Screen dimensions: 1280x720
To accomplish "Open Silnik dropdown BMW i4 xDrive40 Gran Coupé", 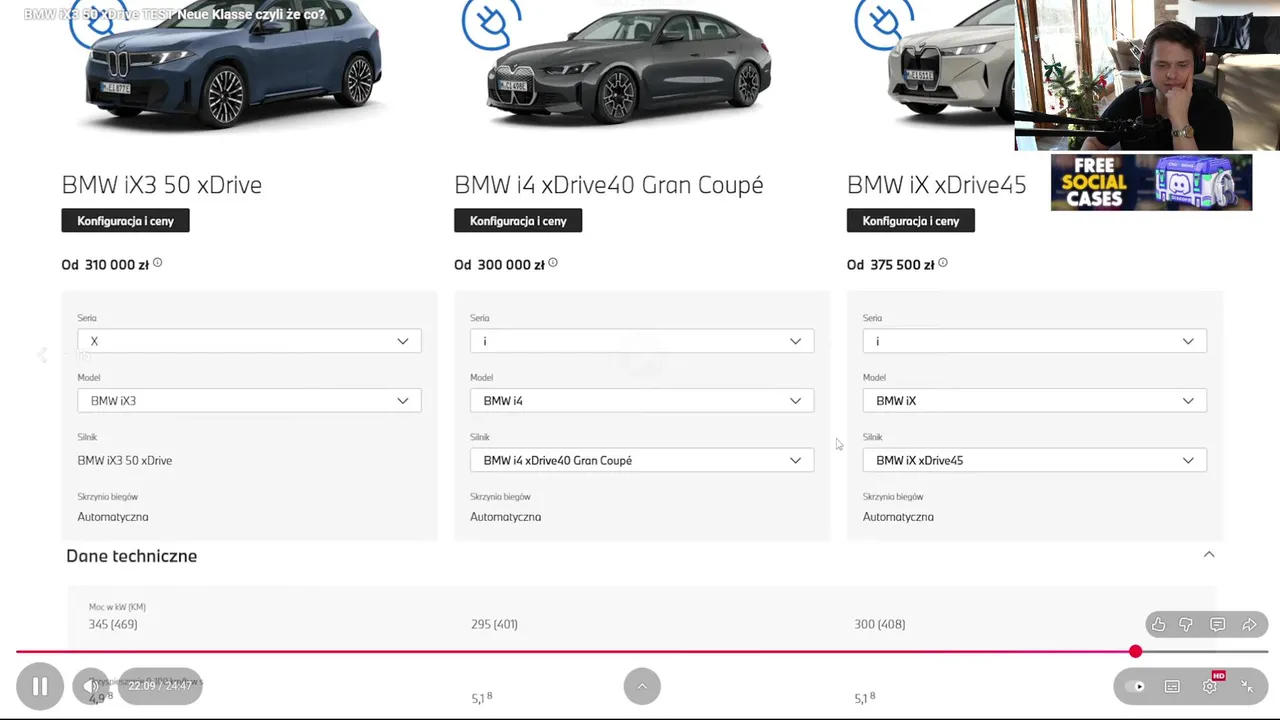I will (642, 460).
